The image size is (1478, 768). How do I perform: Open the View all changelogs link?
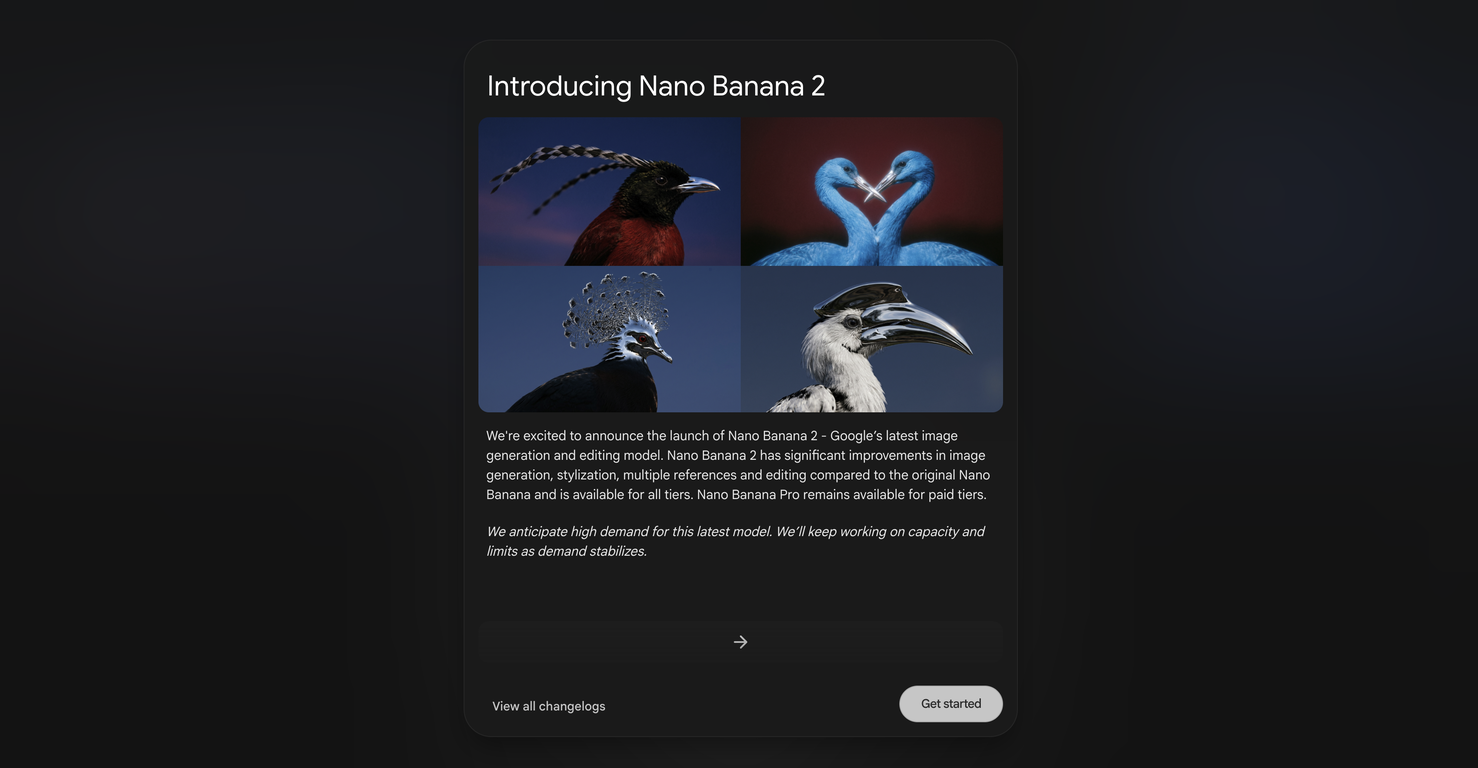click(x=549, y=706)
